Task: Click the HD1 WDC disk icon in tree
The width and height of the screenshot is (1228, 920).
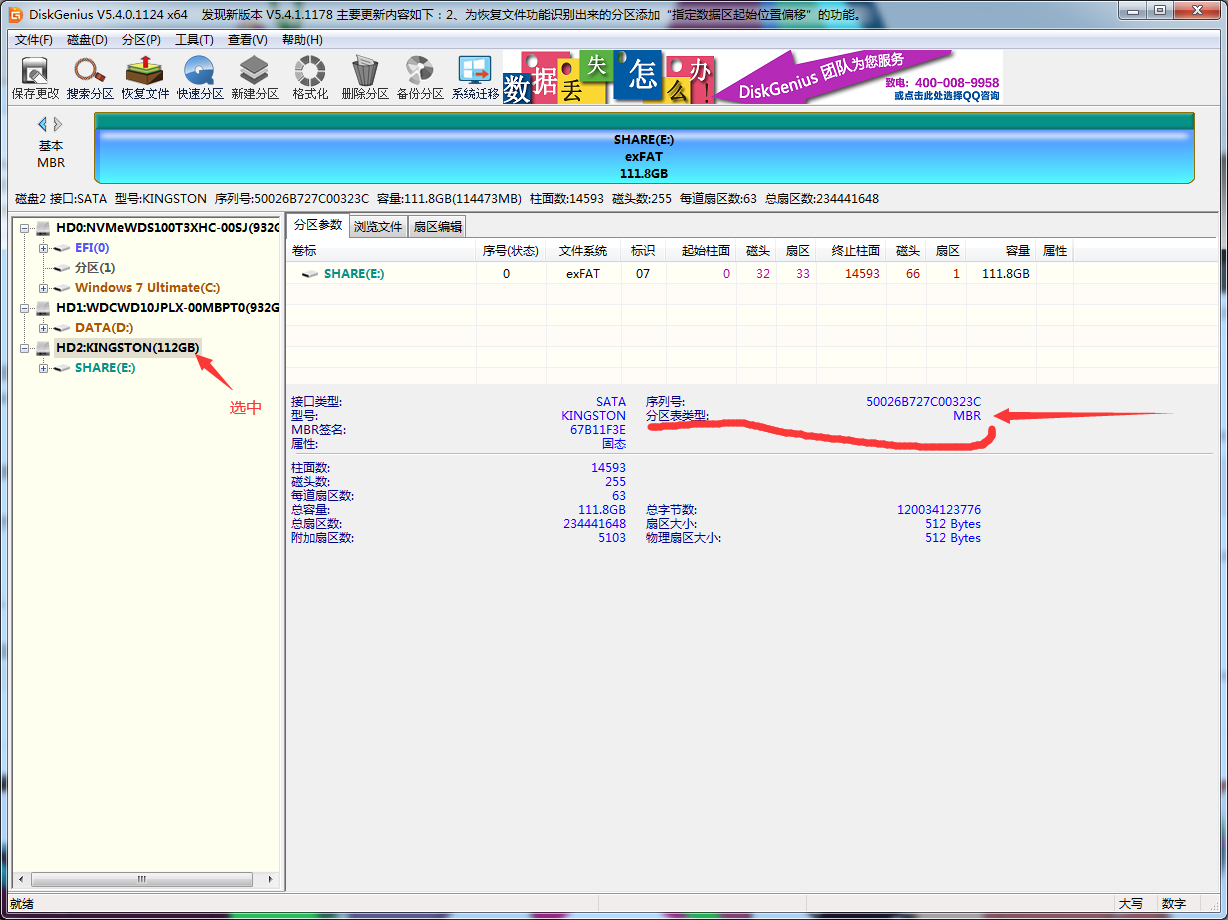Action: [43, 308]
